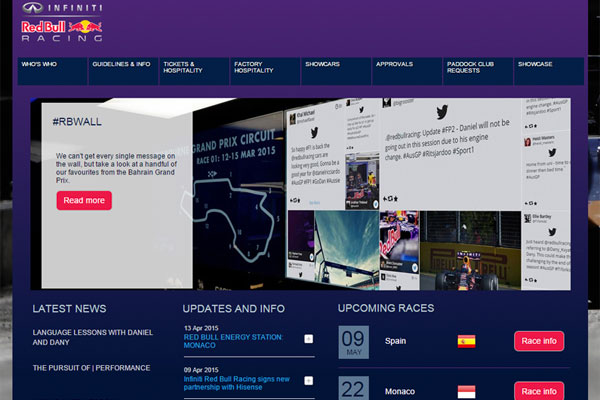Select the FACTORY HOSPITALITY menu item

coord(265,71)
